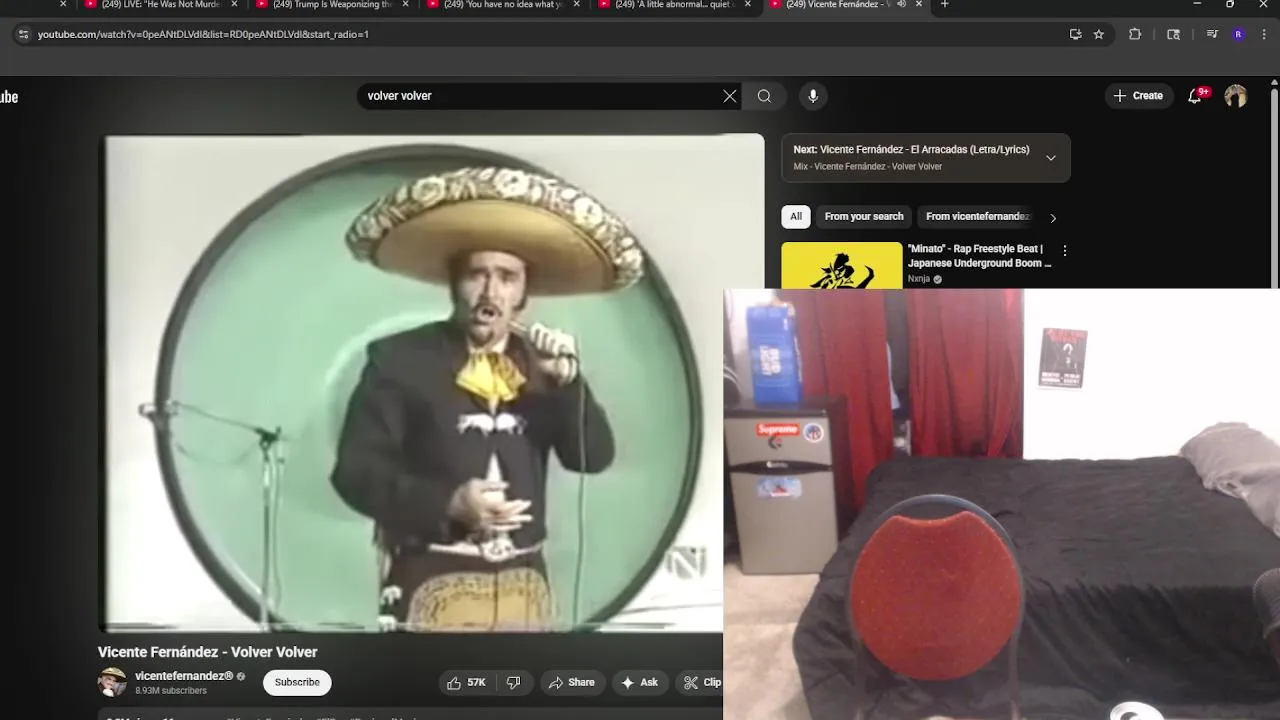Image resolution: width=1280 pixels, height=720 pixels.
Task: Click the page vertical scrollbar
Action: coord(1274,190)
